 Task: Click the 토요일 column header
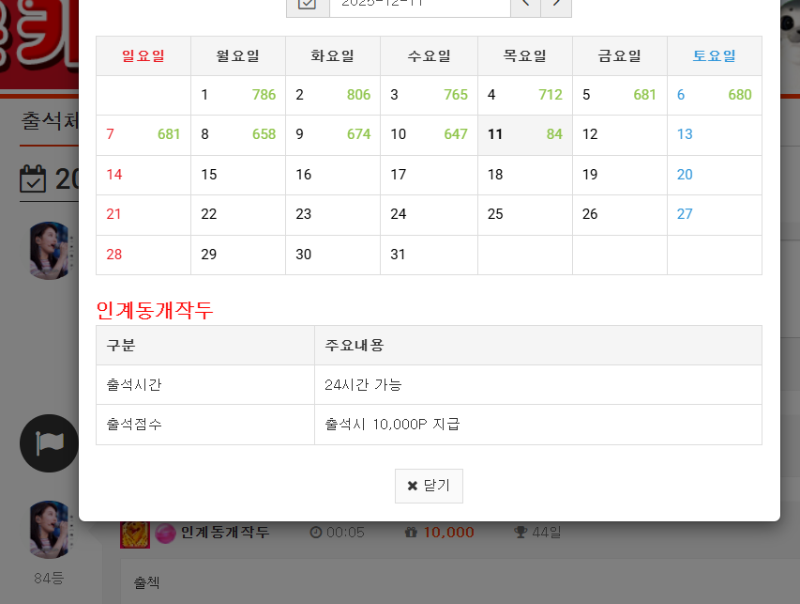(713, 56)
